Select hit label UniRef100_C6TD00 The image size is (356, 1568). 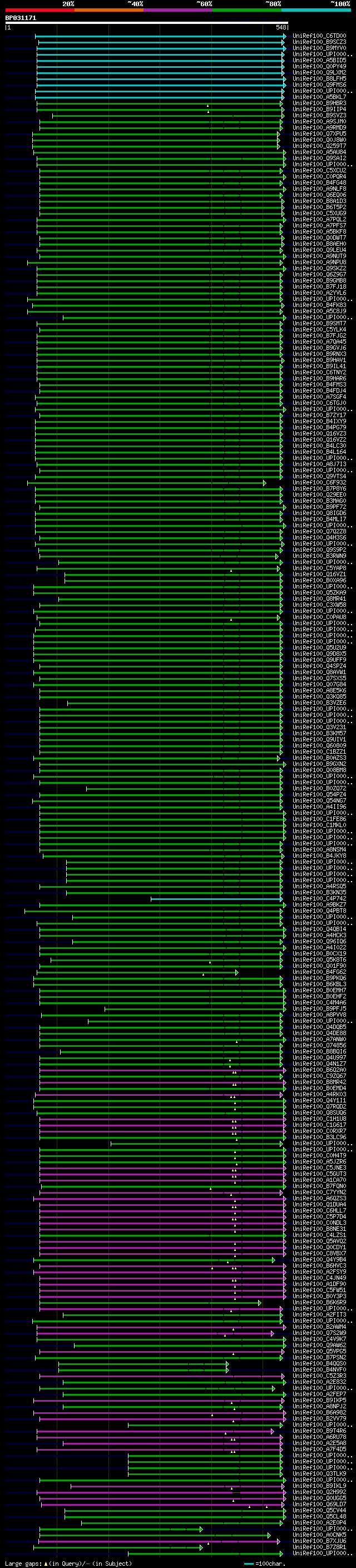(319, 36)
